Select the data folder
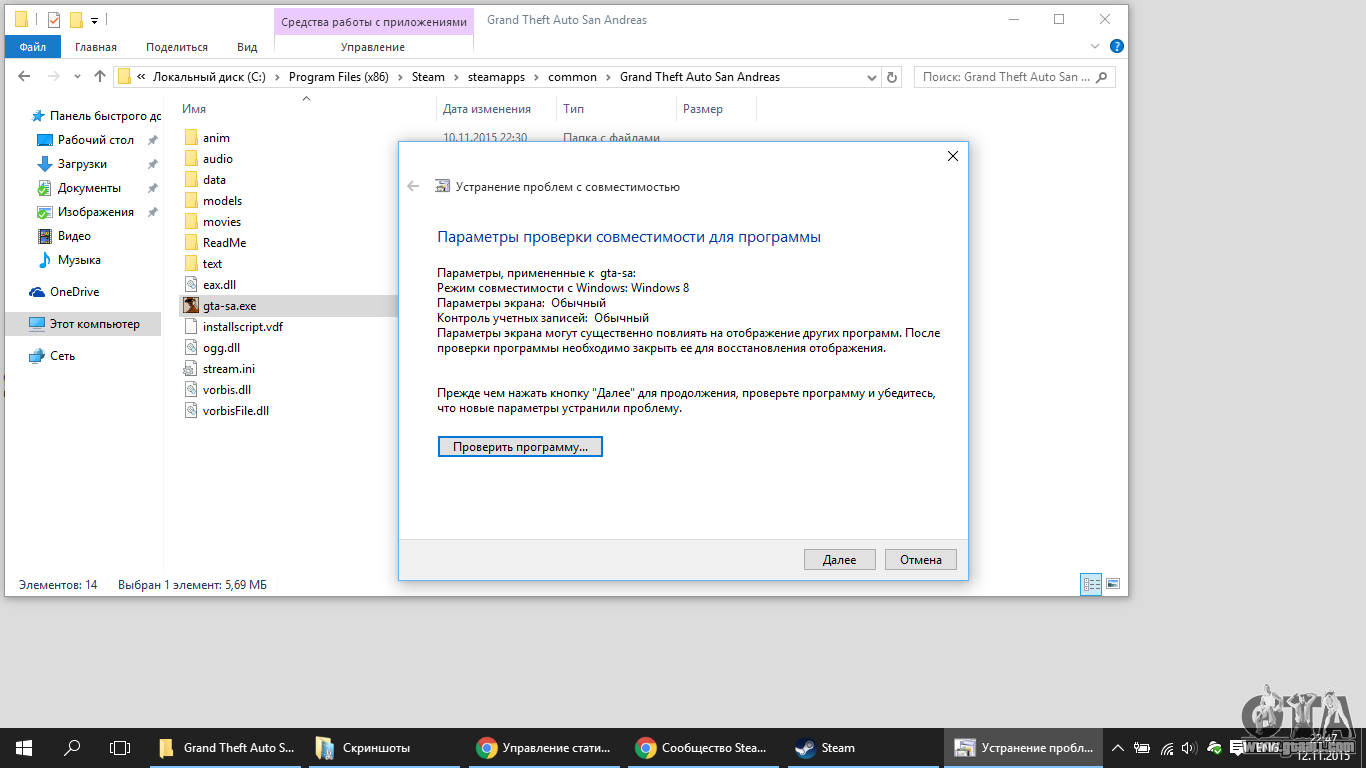This screenshot has height=768, width=1366. coord(214,180)
